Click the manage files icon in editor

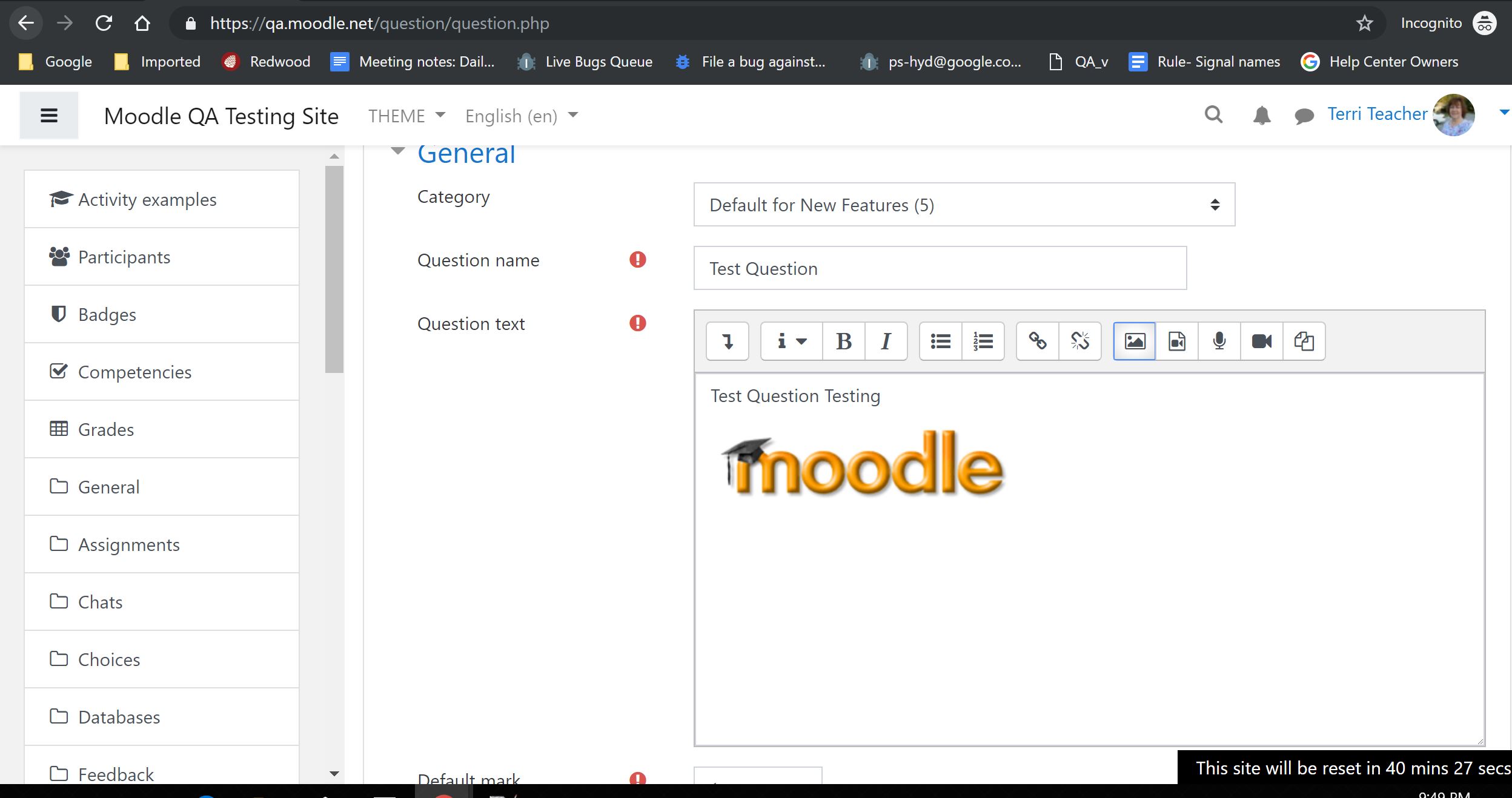1304,341
